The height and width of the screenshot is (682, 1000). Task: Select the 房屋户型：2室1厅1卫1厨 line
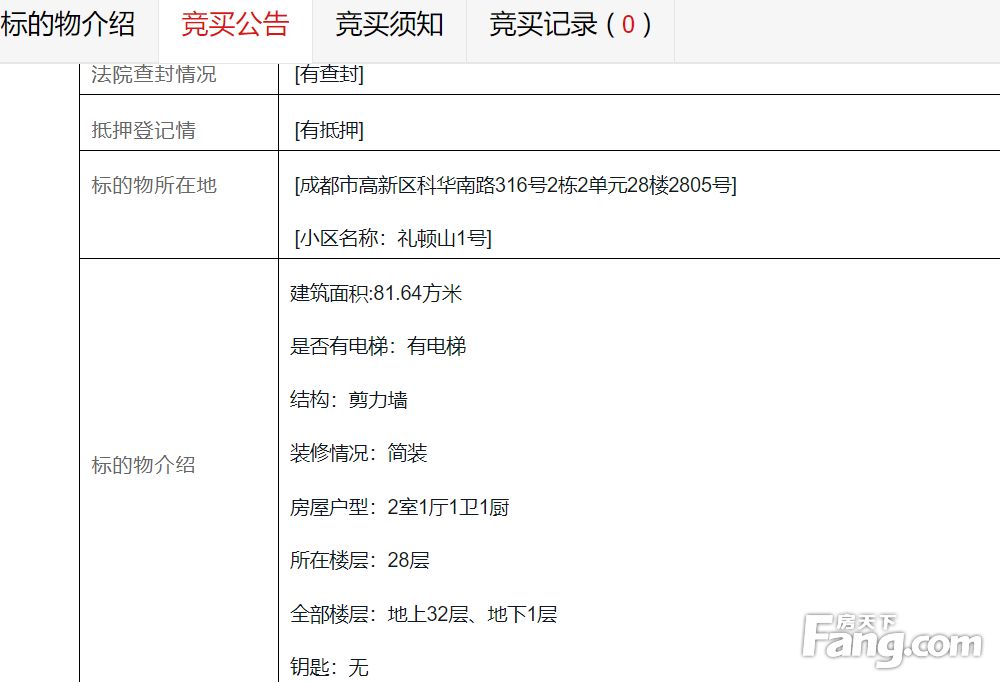tap(400, 507)
